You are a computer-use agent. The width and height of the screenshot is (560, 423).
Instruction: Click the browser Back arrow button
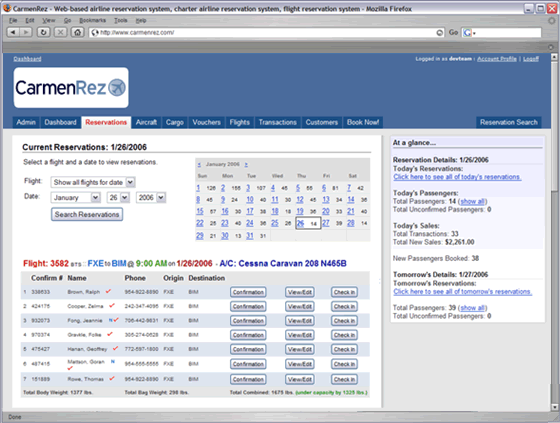(x=13, y=33)
